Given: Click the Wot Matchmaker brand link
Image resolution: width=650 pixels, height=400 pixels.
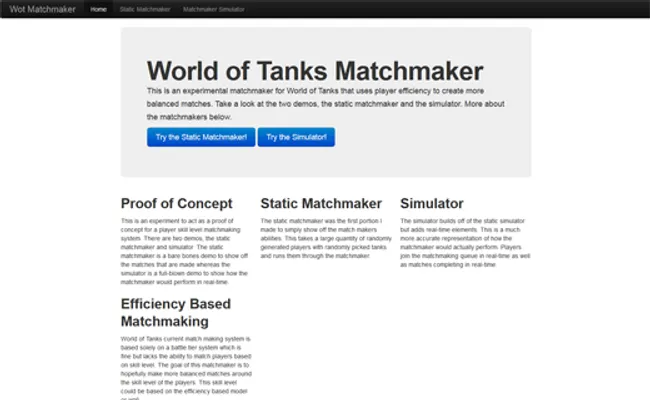Looking at the screenshot, I should 43,9.
